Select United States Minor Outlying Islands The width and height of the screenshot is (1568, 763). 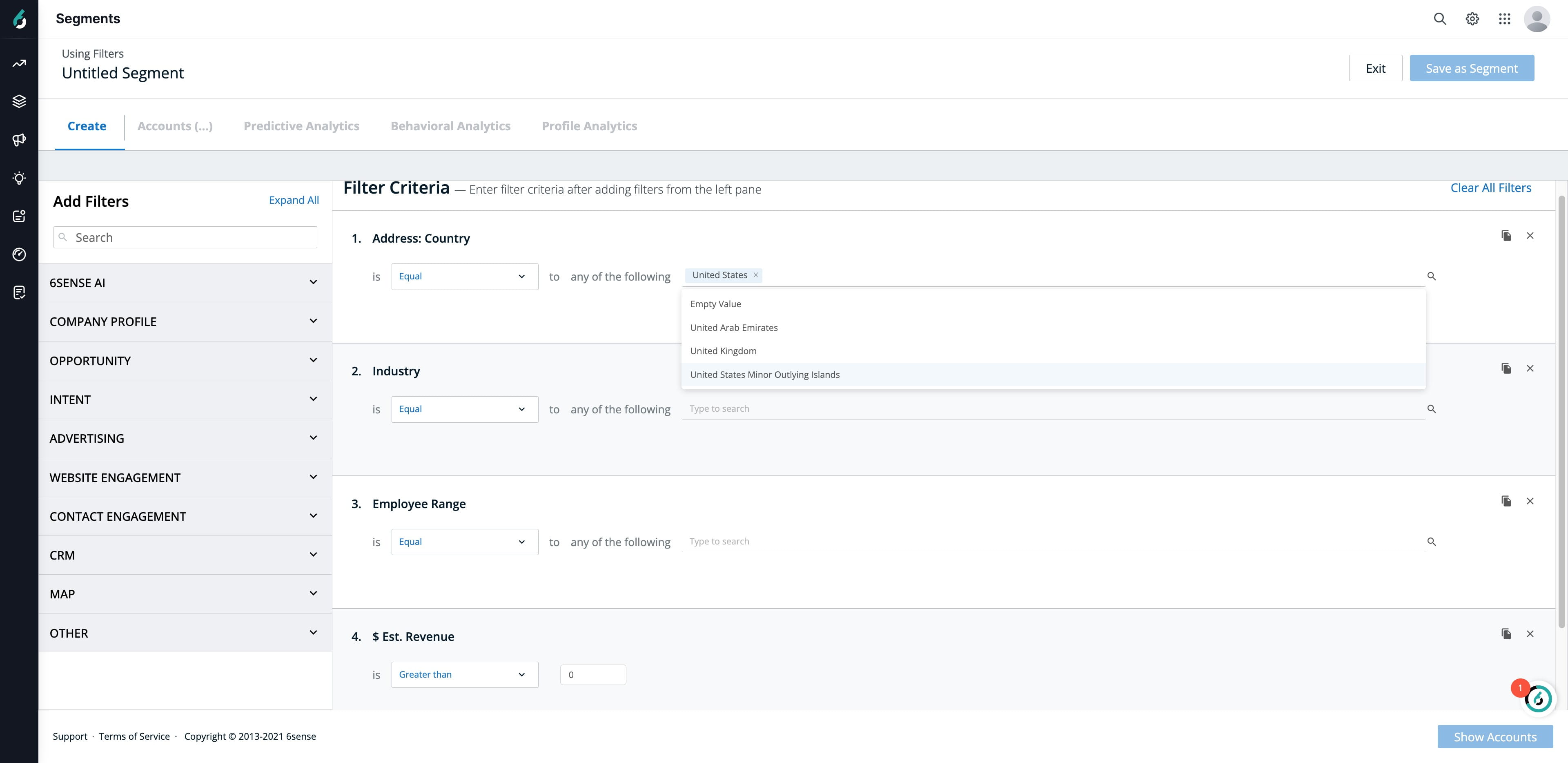[x=1053, y=375]
